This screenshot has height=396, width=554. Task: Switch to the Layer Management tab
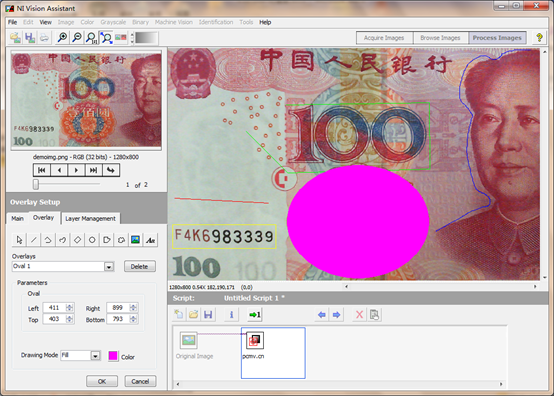coord(90,218)
